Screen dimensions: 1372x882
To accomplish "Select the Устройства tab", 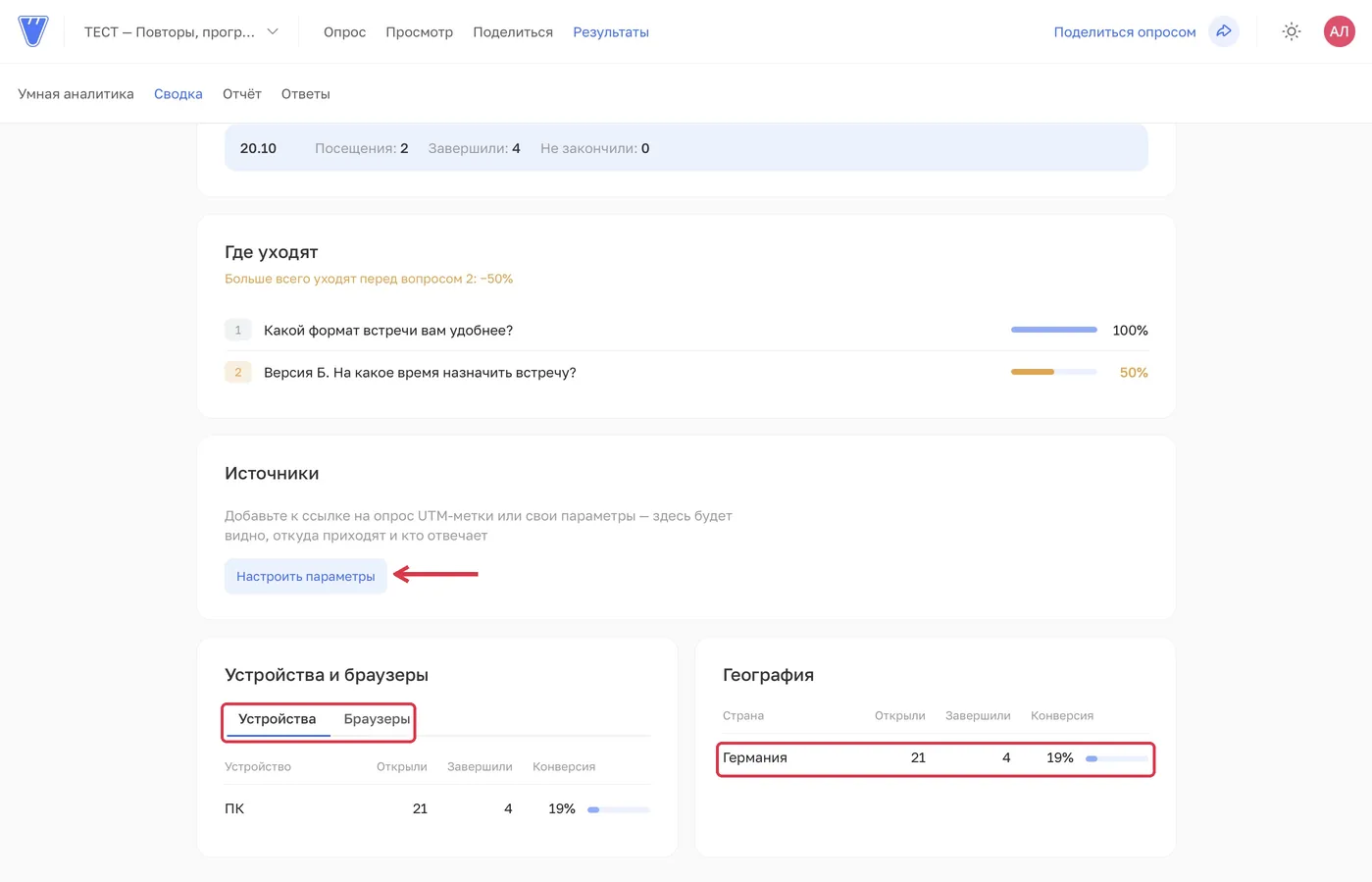I will [x=278, y=719].
